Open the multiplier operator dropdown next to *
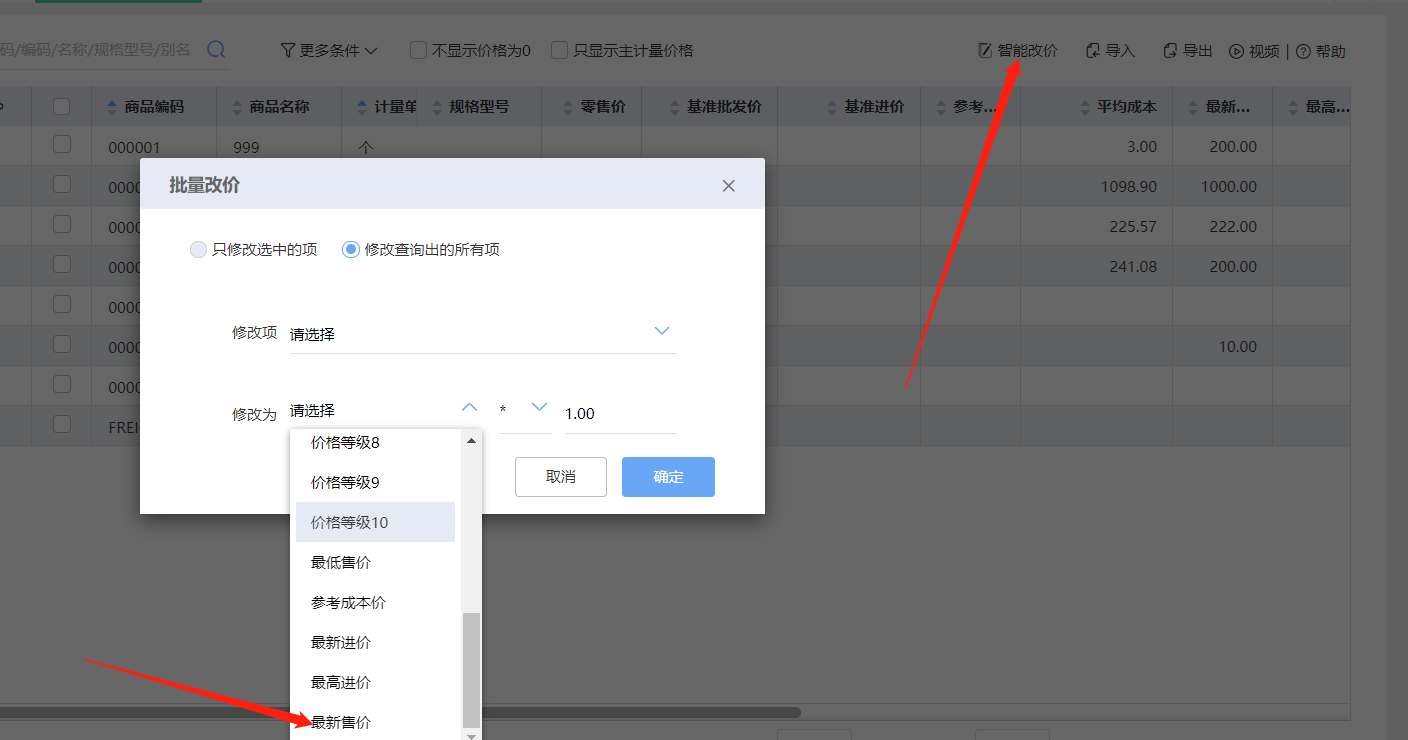This screenshot has height=740, width=1408. pos(539,407)
